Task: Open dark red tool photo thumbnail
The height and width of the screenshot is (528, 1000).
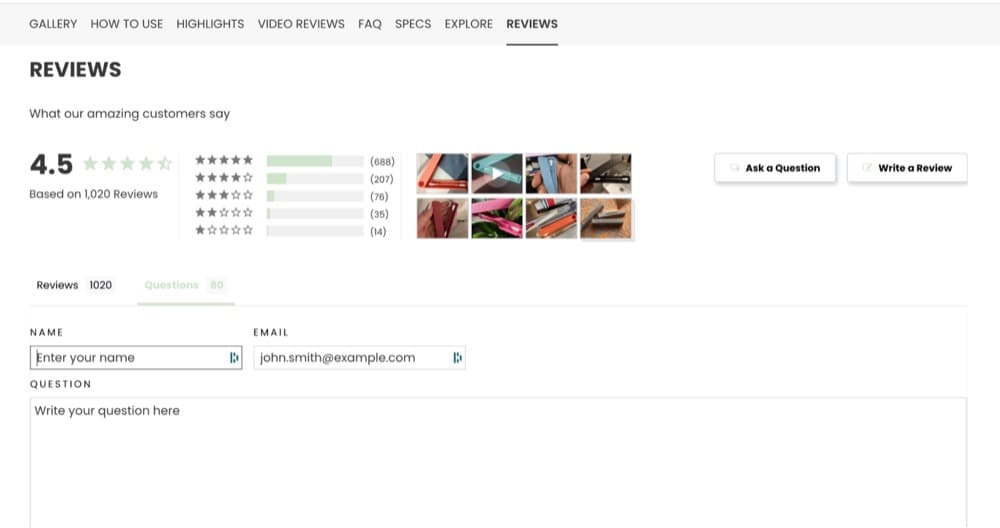Action: pos(442,218)
